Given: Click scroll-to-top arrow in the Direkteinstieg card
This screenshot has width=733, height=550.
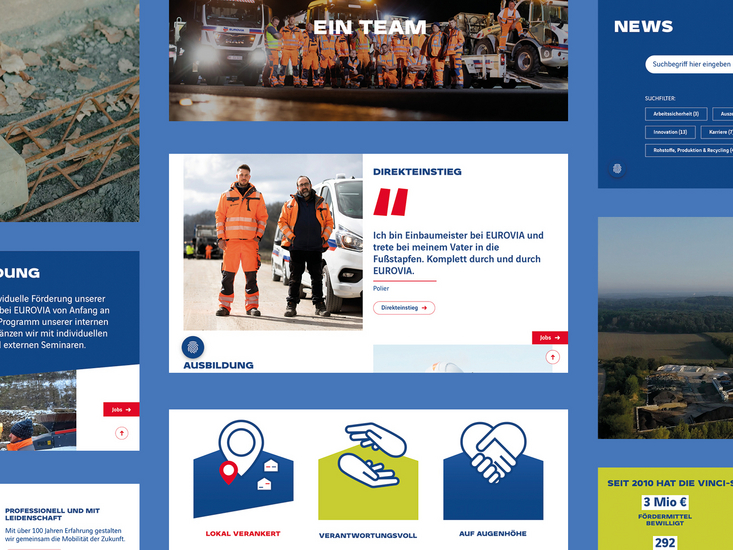Looking at the screenshot, I should click(552, 357).
